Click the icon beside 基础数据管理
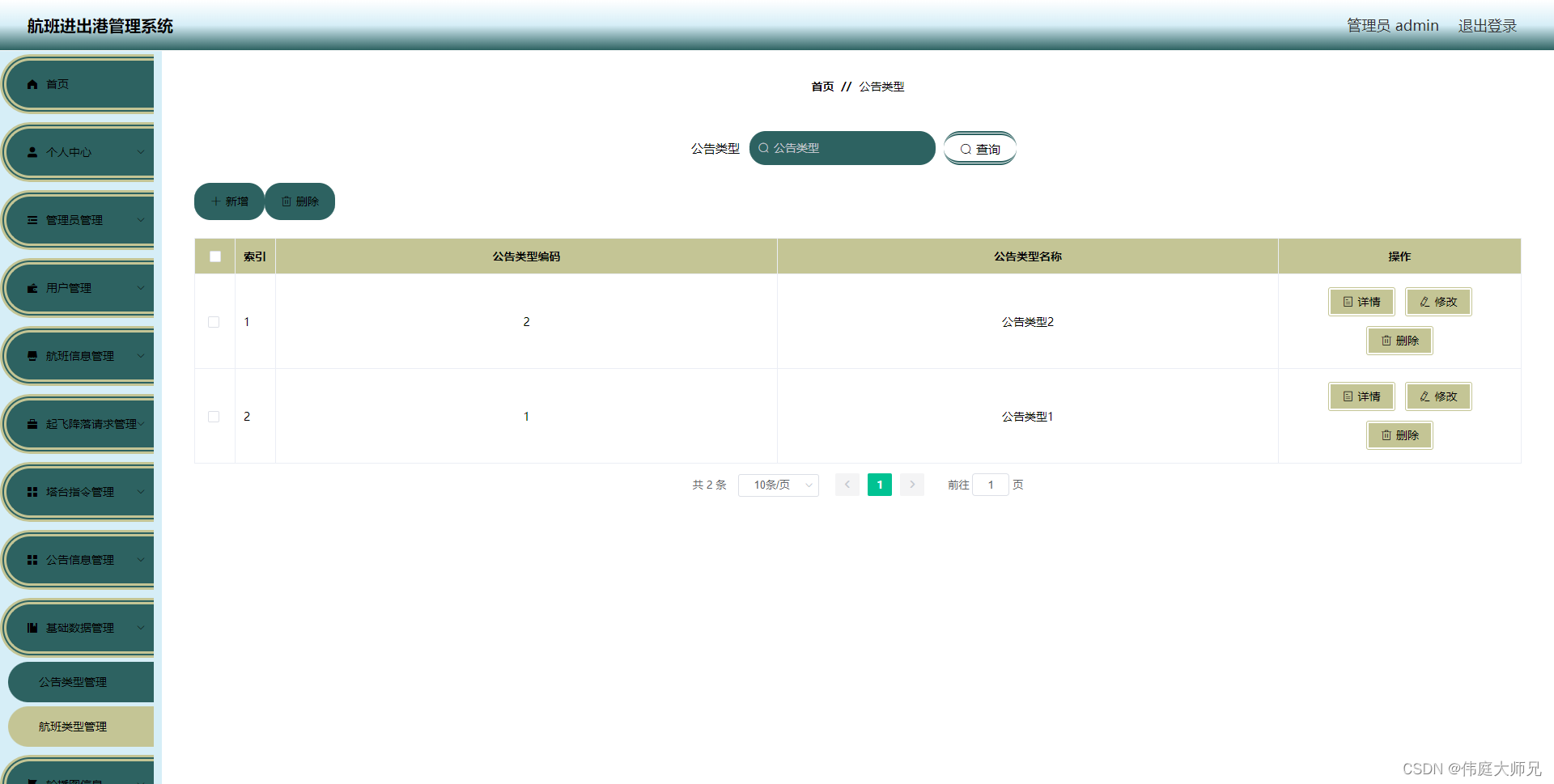 (32, 628)
